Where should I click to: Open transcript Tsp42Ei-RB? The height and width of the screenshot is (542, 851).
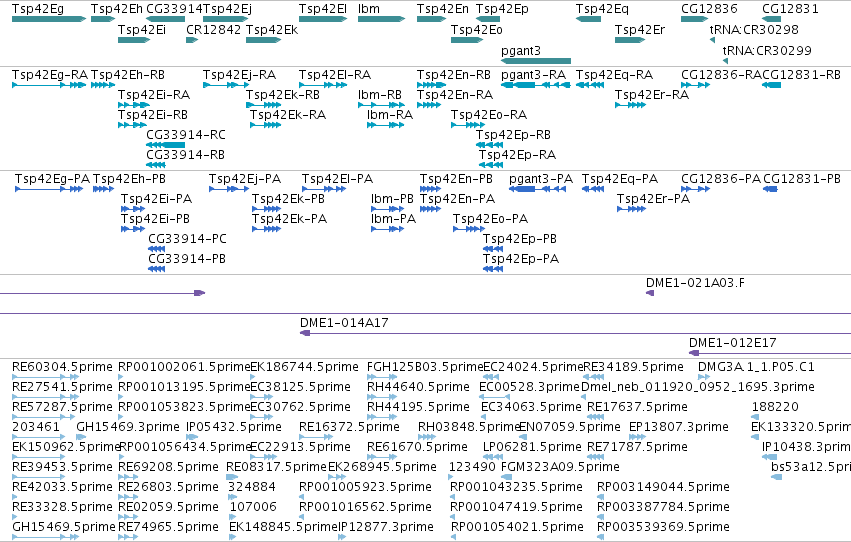[153, 115]
